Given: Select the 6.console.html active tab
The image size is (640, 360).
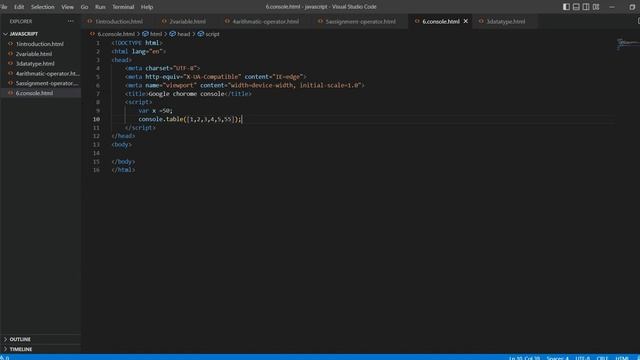Looking at the screenshot, I should point(441,21).
